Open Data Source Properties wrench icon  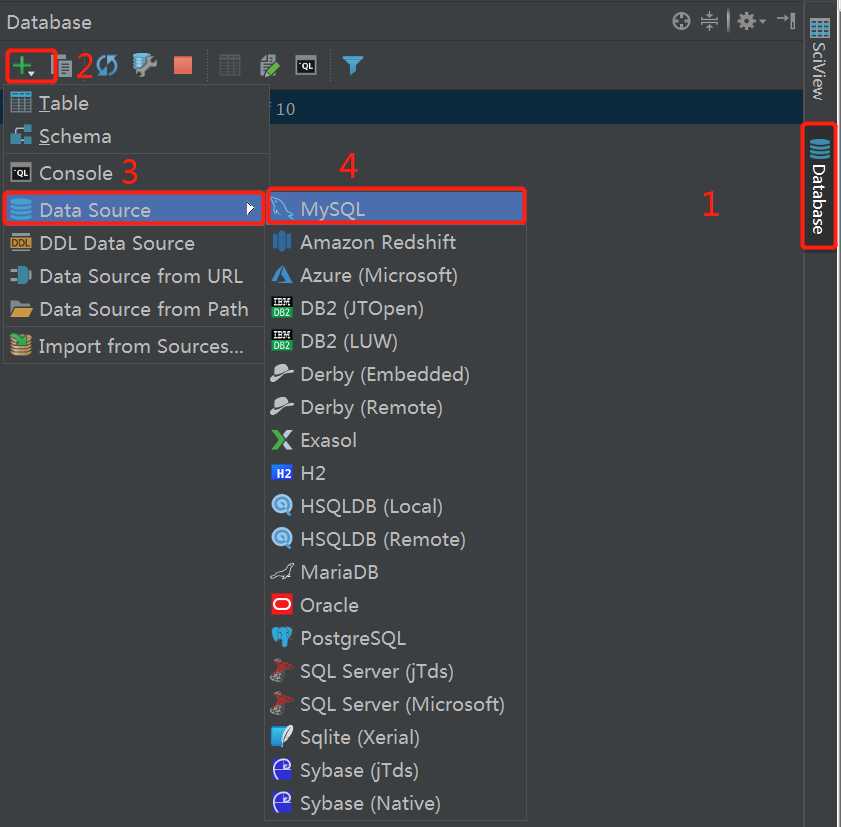pos(144,65)
